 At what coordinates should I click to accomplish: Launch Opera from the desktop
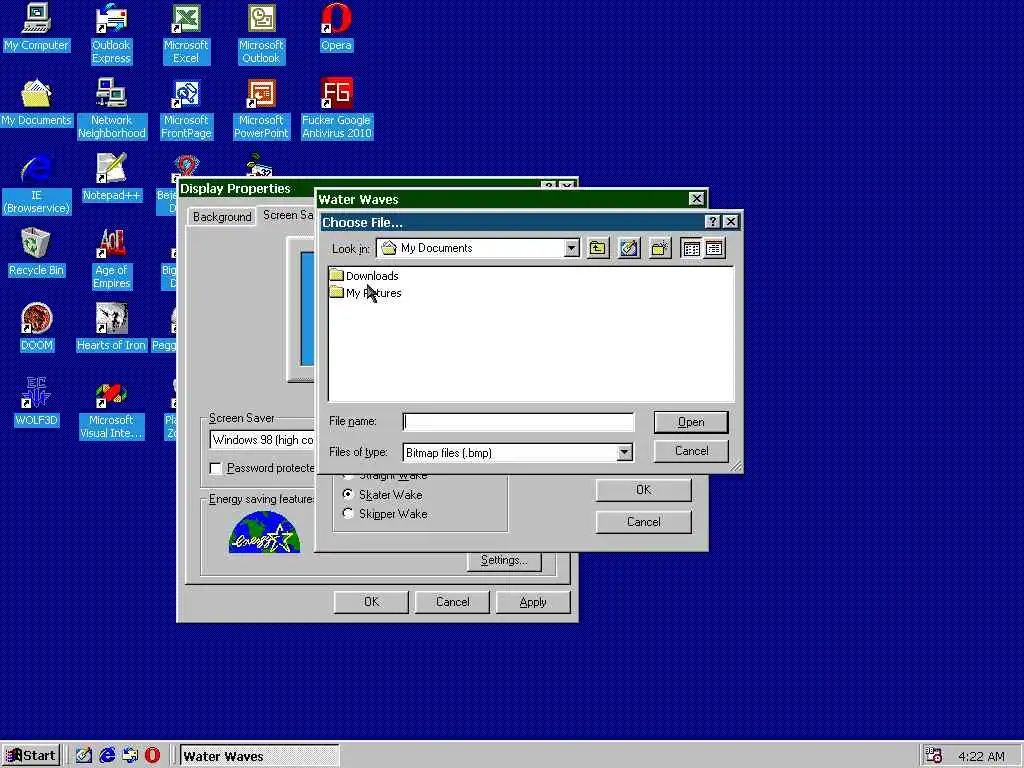[x=336, y=27]
